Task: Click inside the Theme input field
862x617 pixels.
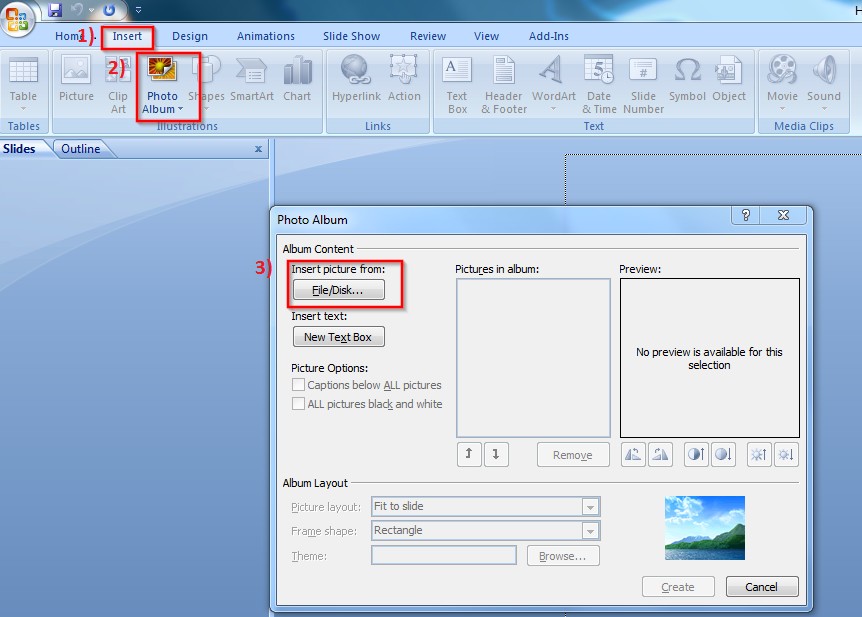Action: pyautogui.click(x=443, y=555)
